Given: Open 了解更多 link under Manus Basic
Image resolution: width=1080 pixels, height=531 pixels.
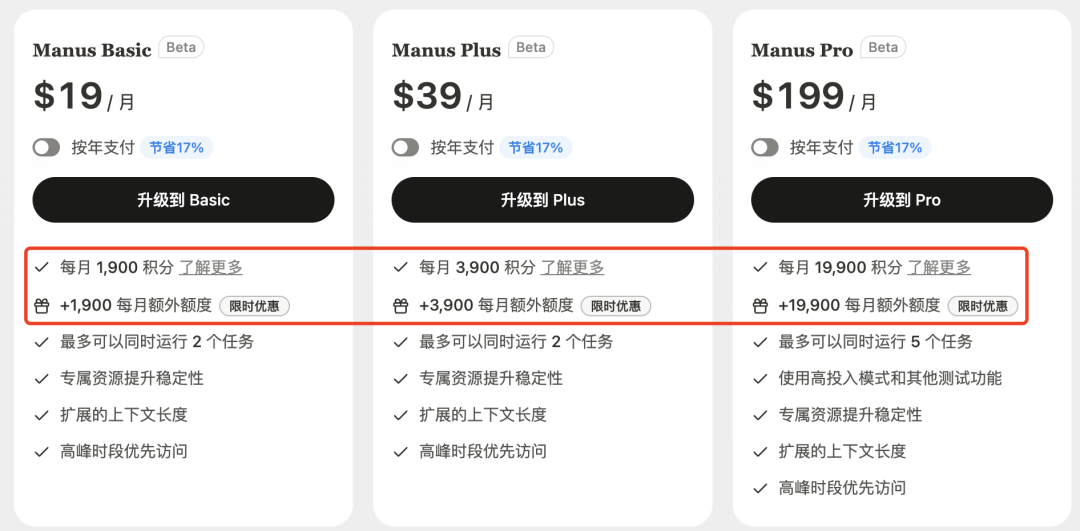Looking at the screenshot, I should coord(211,267).
